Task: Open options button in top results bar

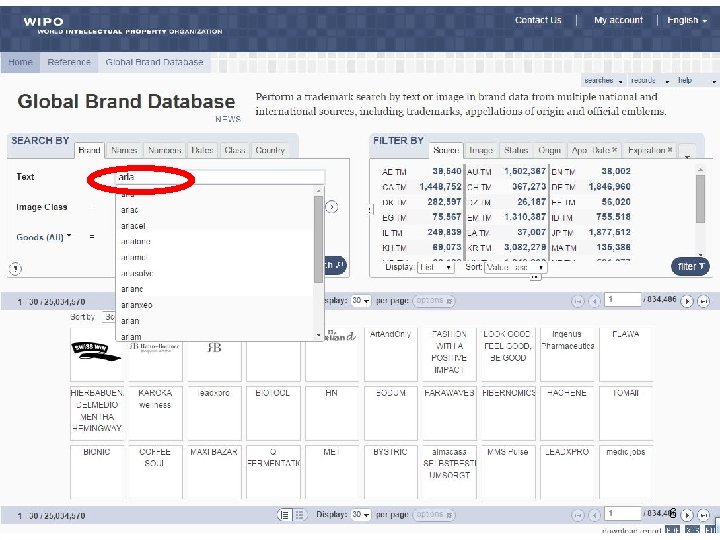Action: pyautogui.click(x=434, y=301)
